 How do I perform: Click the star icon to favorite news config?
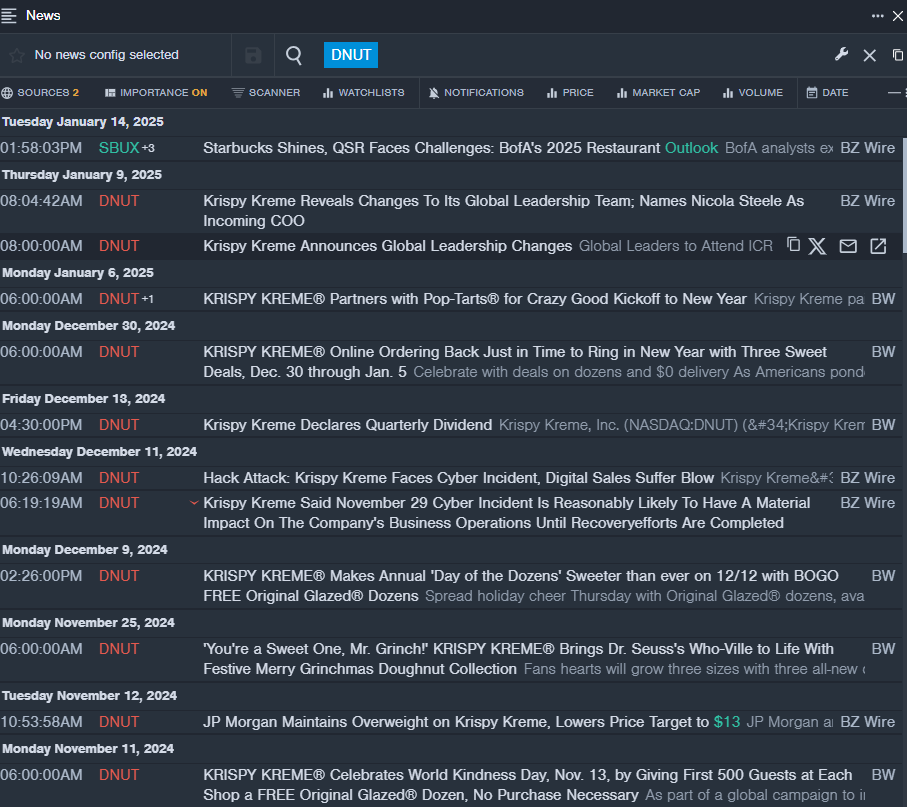(16, 55)
